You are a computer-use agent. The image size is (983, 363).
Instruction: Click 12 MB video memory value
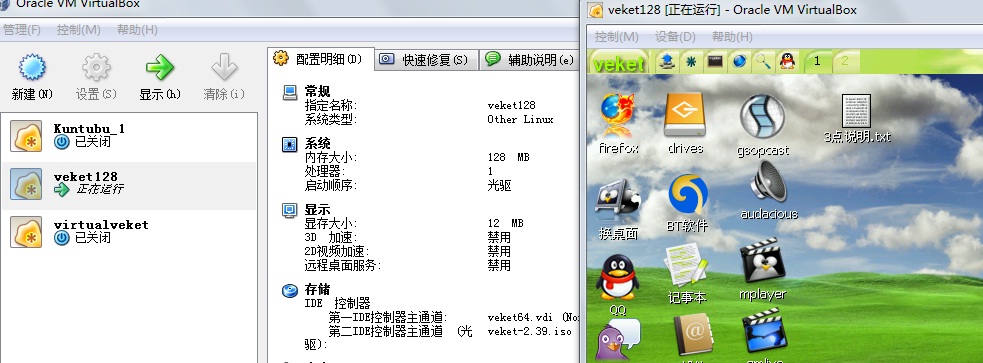coord(505,223)
